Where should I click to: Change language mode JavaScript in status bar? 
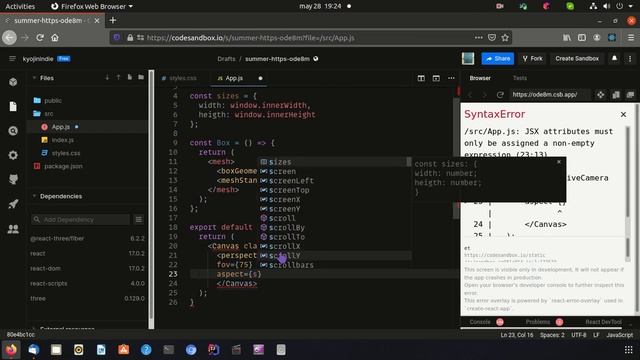tap(620, 335)
